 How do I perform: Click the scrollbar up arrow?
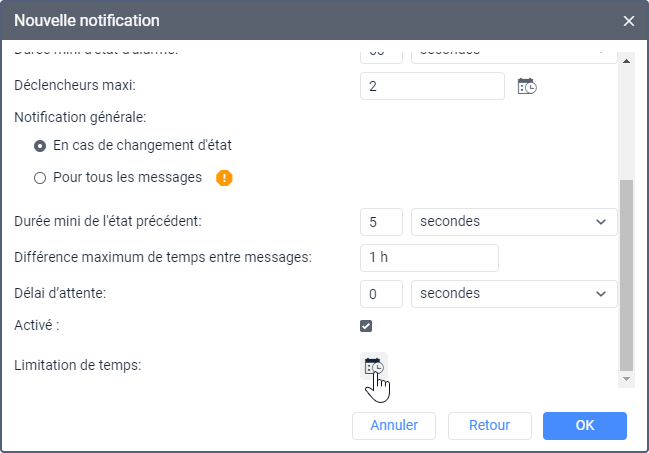(627, 59)
